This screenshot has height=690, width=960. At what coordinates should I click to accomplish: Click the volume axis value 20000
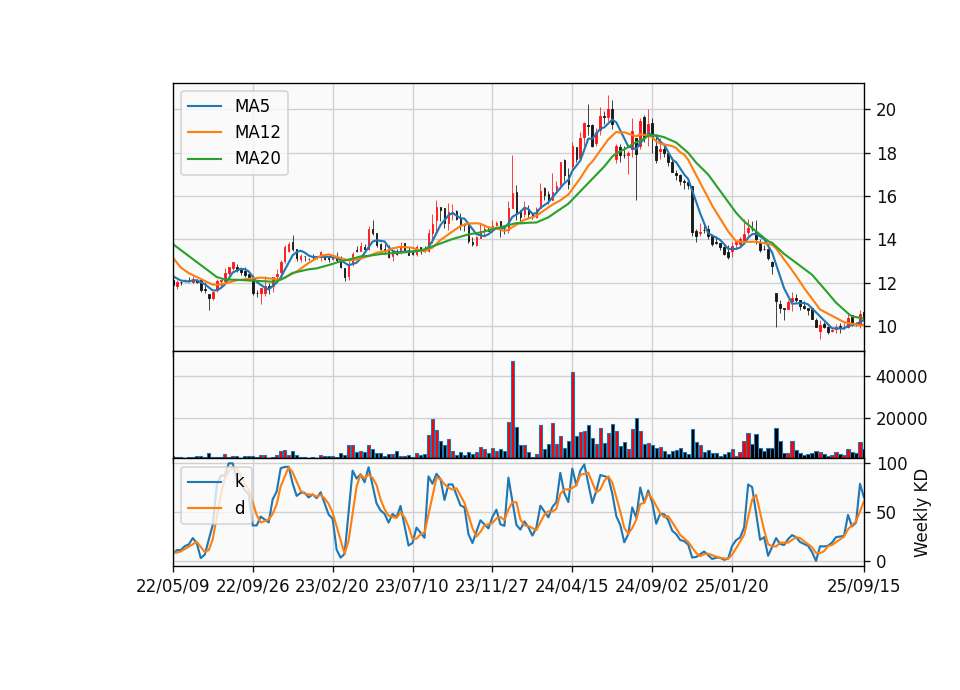901,419
